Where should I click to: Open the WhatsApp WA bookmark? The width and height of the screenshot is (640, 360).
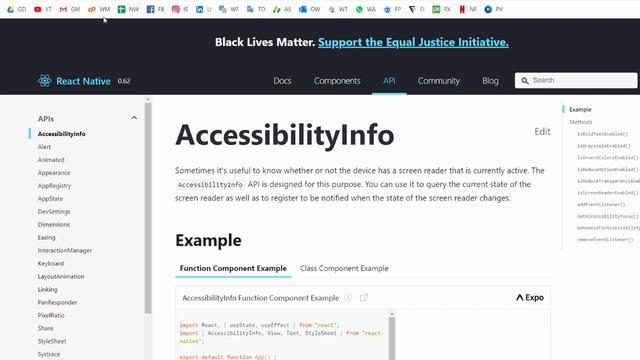(x=359, y=9)
